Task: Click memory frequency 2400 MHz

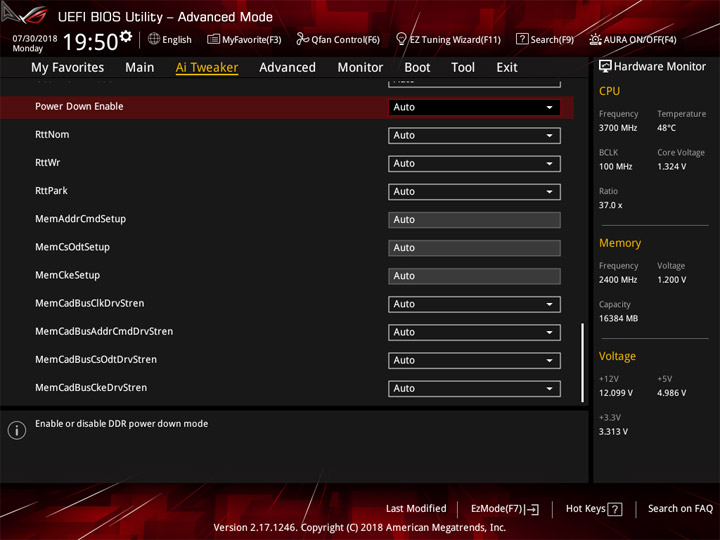Action: [618, 280]
